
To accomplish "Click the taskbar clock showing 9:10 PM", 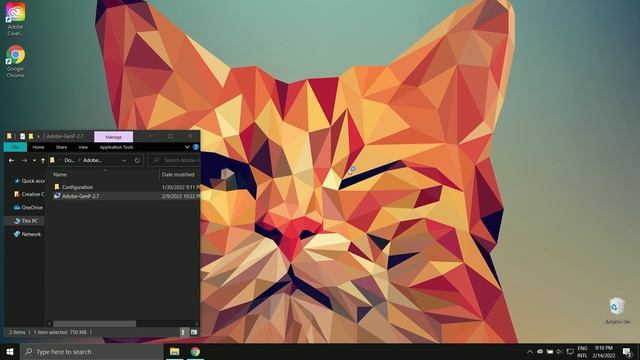I will [x=604, y=351].
